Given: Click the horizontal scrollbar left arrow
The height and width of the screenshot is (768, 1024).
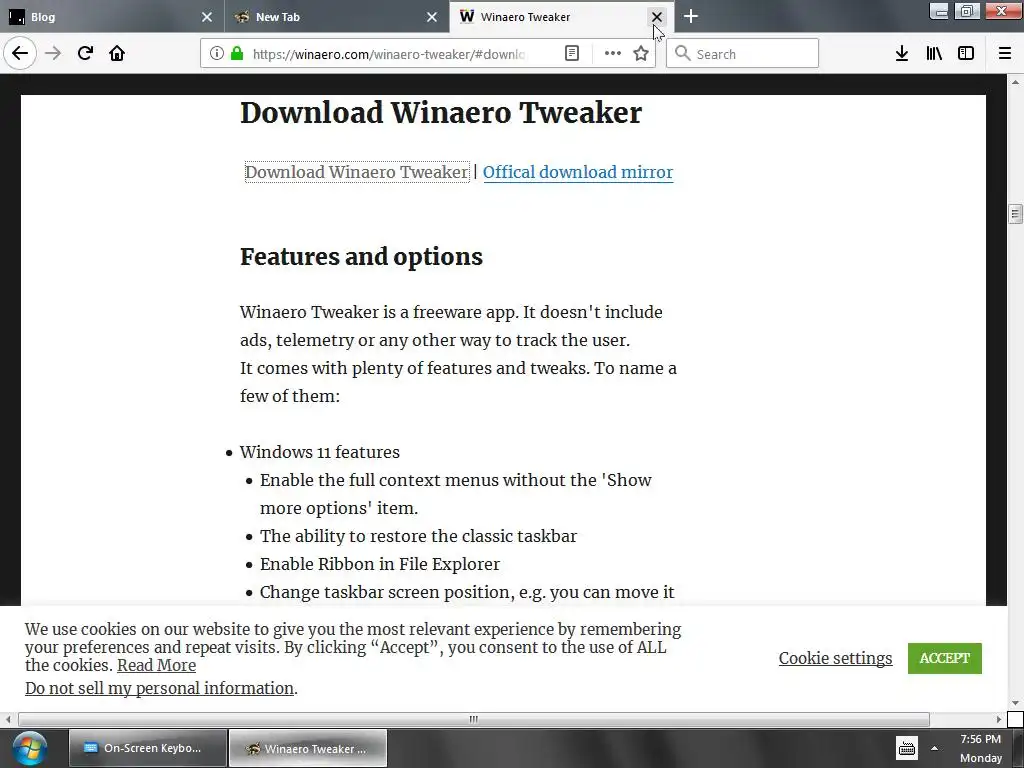Looking at the screenshot, I should (8, 719).
